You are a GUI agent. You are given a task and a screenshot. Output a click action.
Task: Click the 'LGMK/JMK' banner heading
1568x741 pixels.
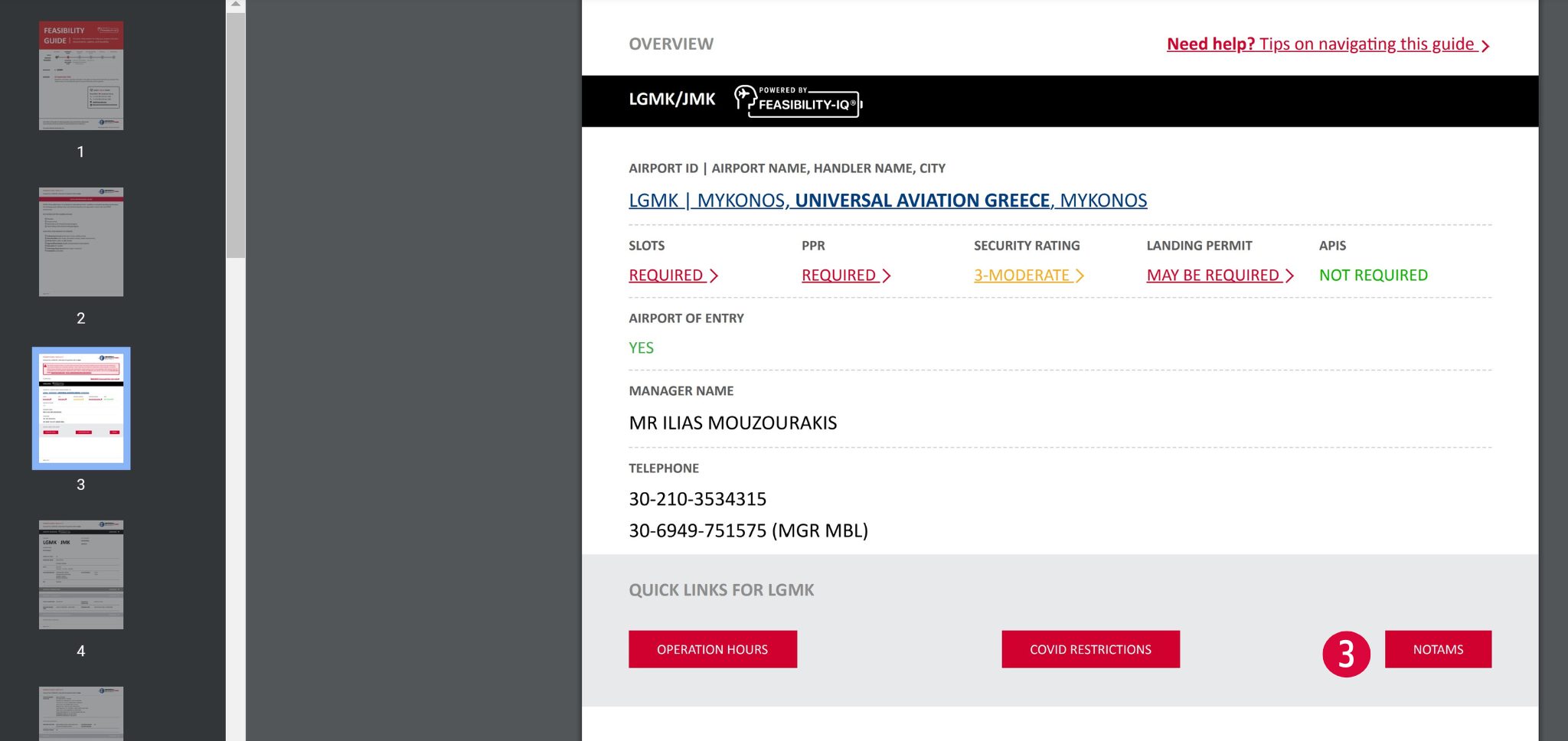tap(672, 100)
